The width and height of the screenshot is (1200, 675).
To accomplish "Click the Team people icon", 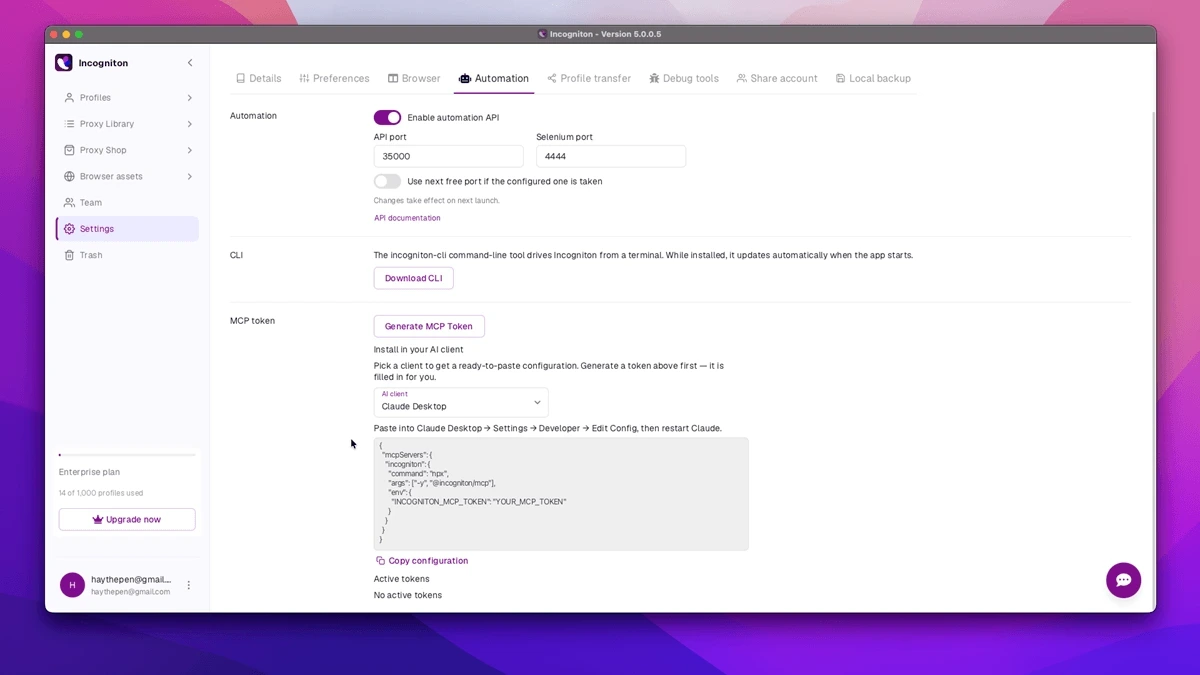I will tap(69, 203).
